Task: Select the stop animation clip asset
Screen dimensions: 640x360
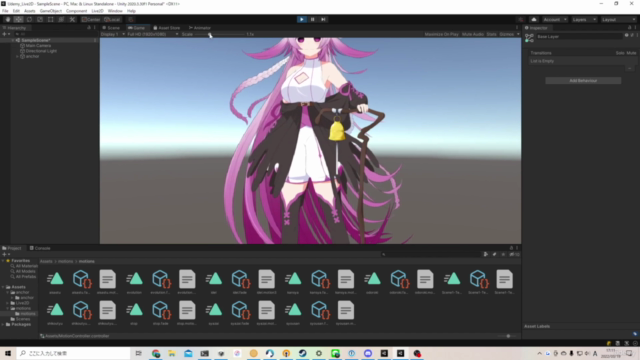Action: (x=134, y=313)
